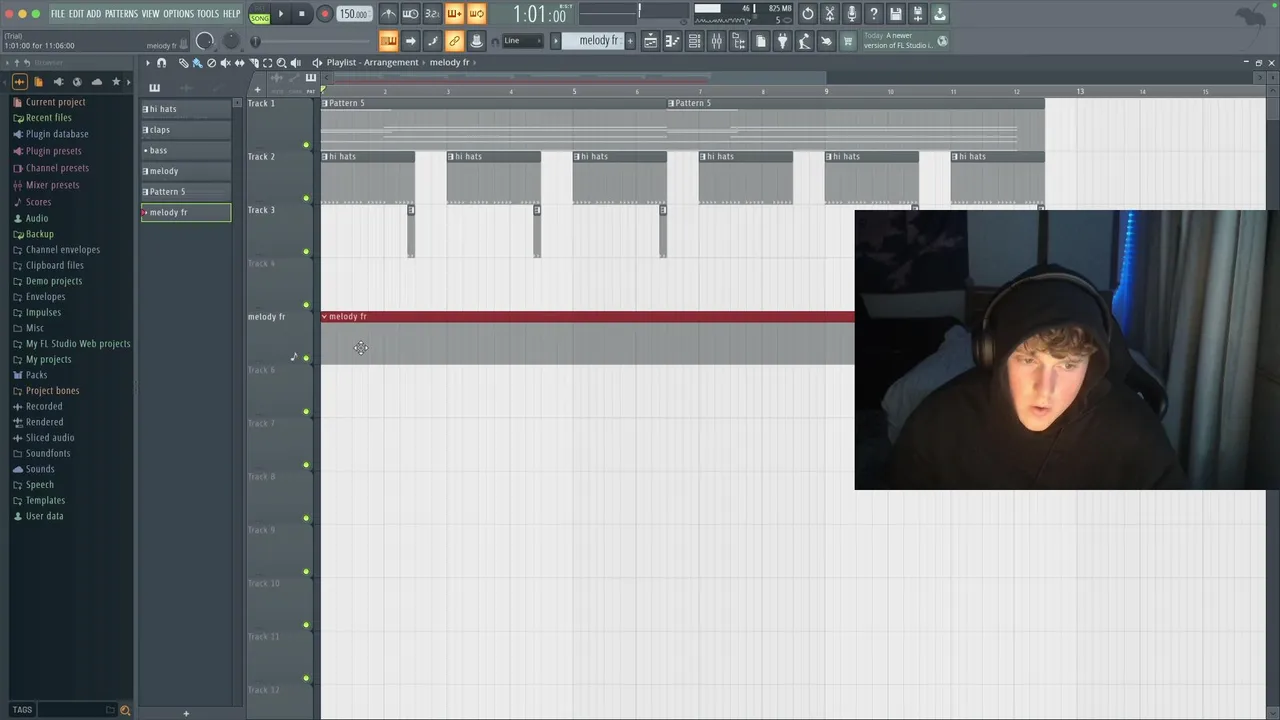Toggle the recording countdown

point(432,14)
